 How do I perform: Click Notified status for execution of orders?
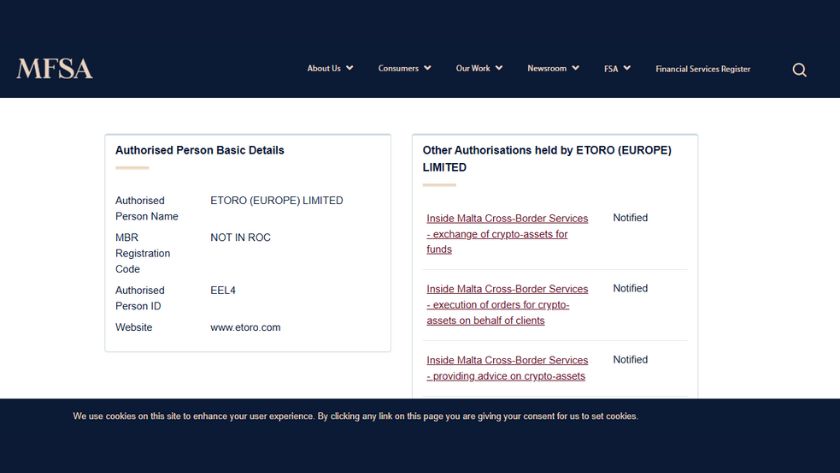point(630,288)
